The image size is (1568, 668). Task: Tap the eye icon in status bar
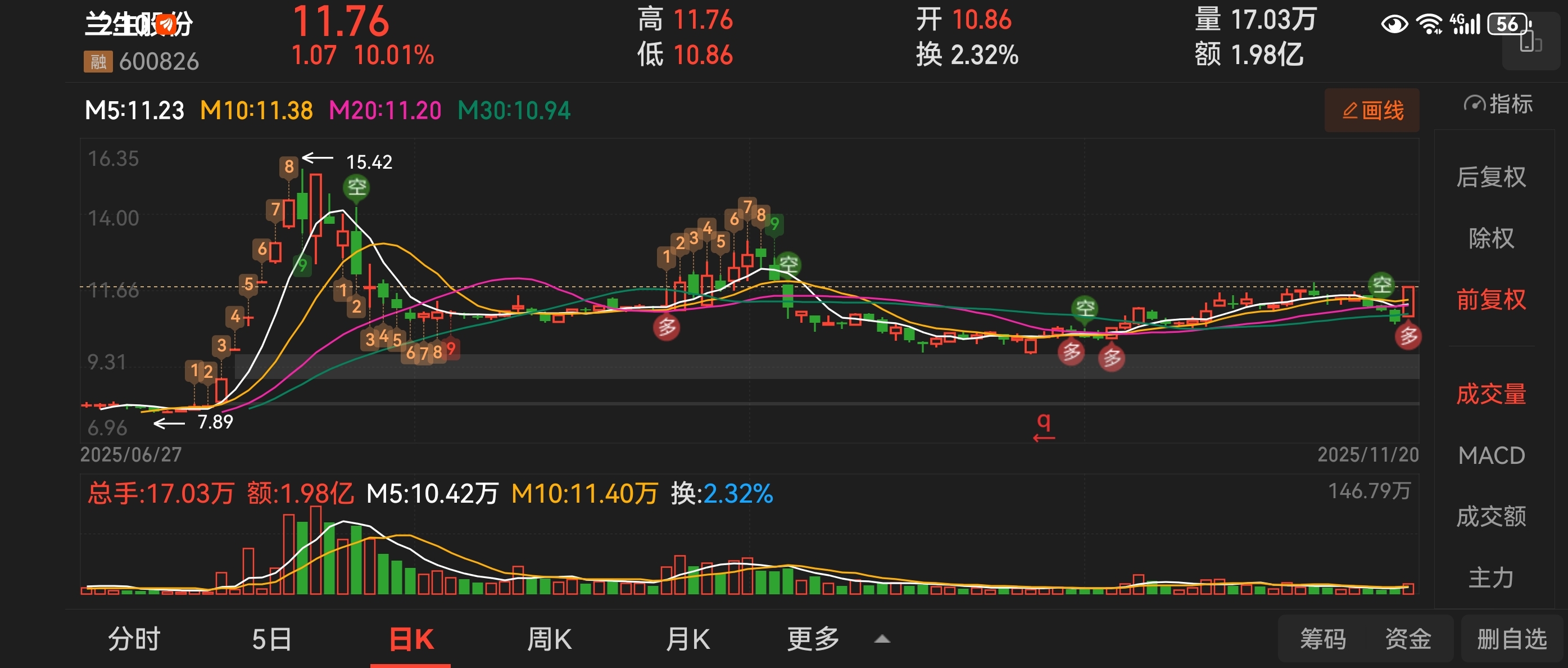(x=1394, y=24)
